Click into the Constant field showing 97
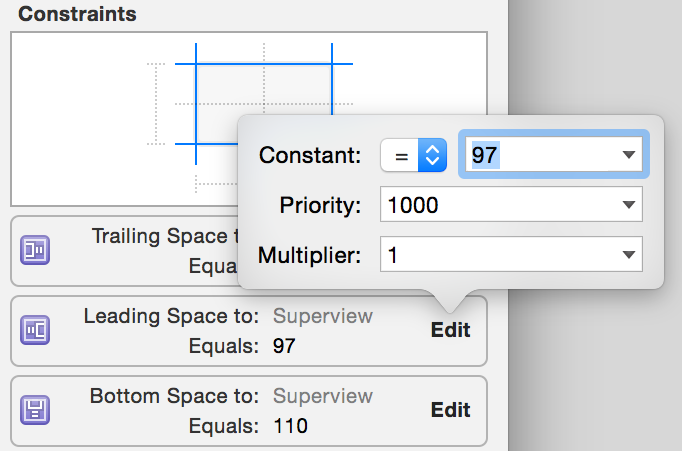Viewport: 682px width, 451px height. click(540, 155)
